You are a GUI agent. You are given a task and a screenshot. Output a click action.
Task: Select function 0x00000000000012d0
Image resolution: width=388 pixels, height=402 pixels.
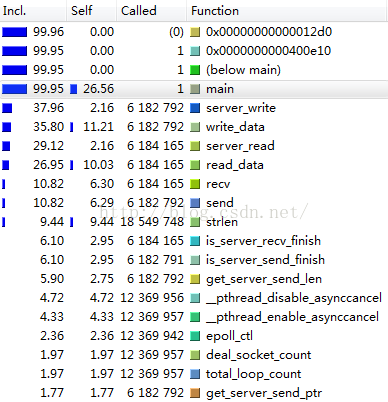(269, 32)
